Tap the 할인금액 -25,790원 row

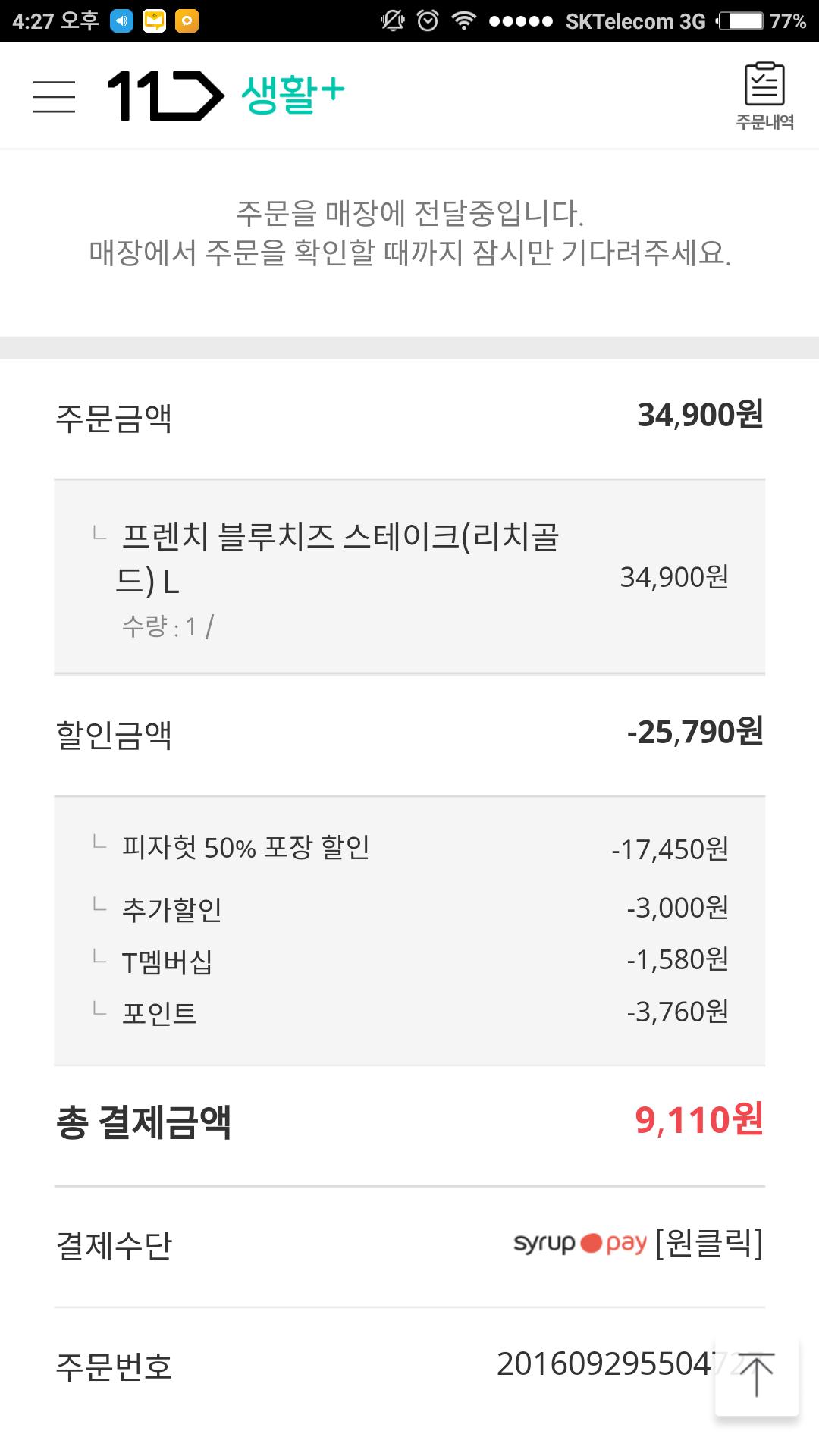(x=409, y=734)
